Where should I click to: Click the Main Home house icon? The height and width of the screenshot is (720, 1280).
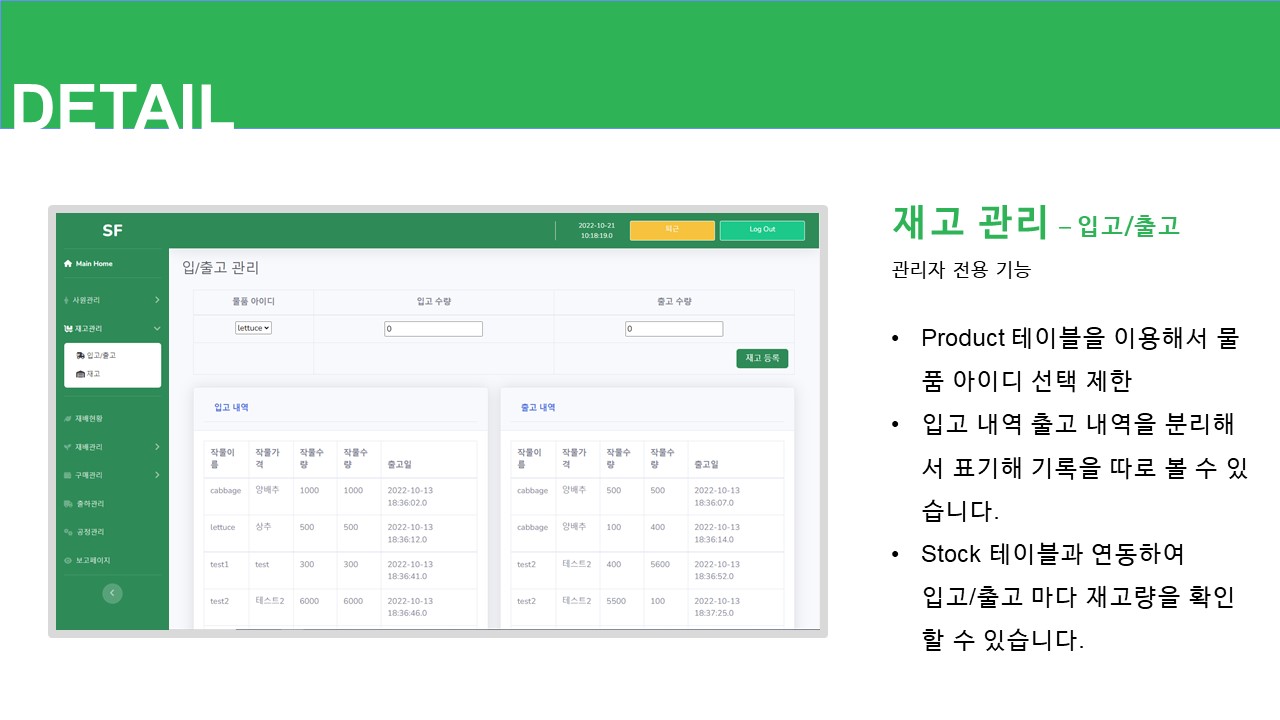(x=68, y=264)
